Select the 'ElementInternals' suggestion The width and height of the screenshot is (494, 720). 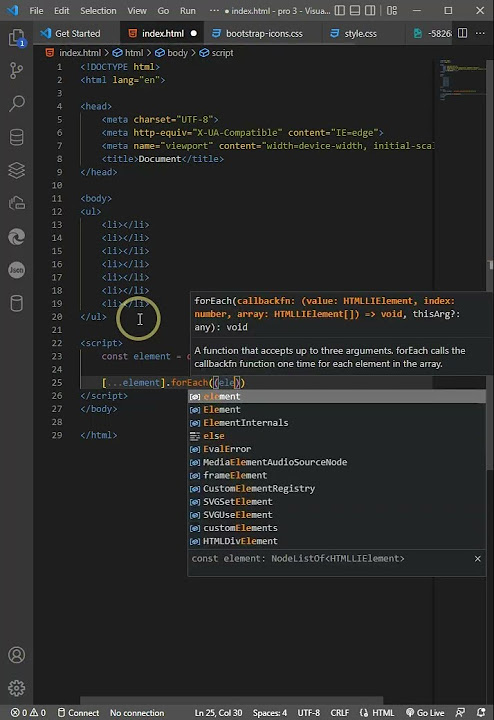[337, 422]
